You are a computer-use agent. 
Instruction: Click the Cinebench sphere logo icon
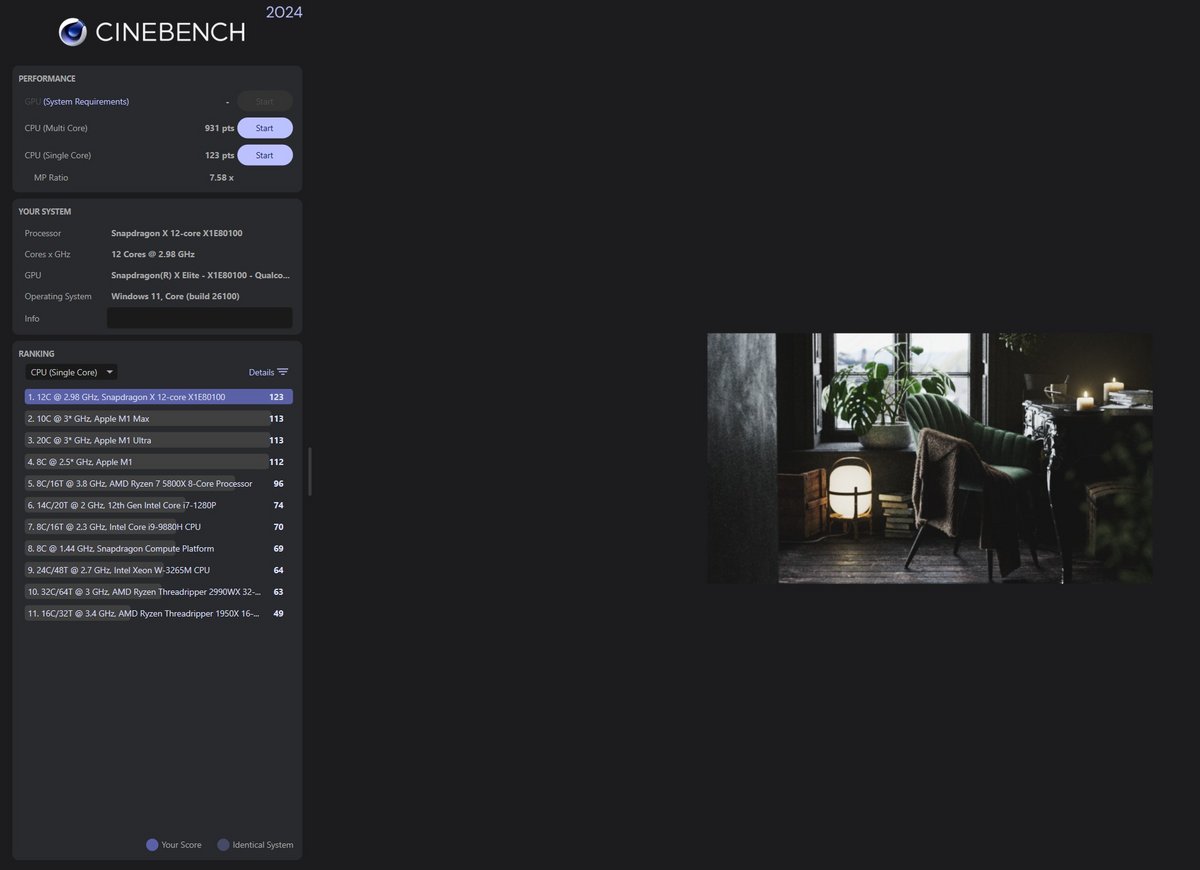point(73,32)
